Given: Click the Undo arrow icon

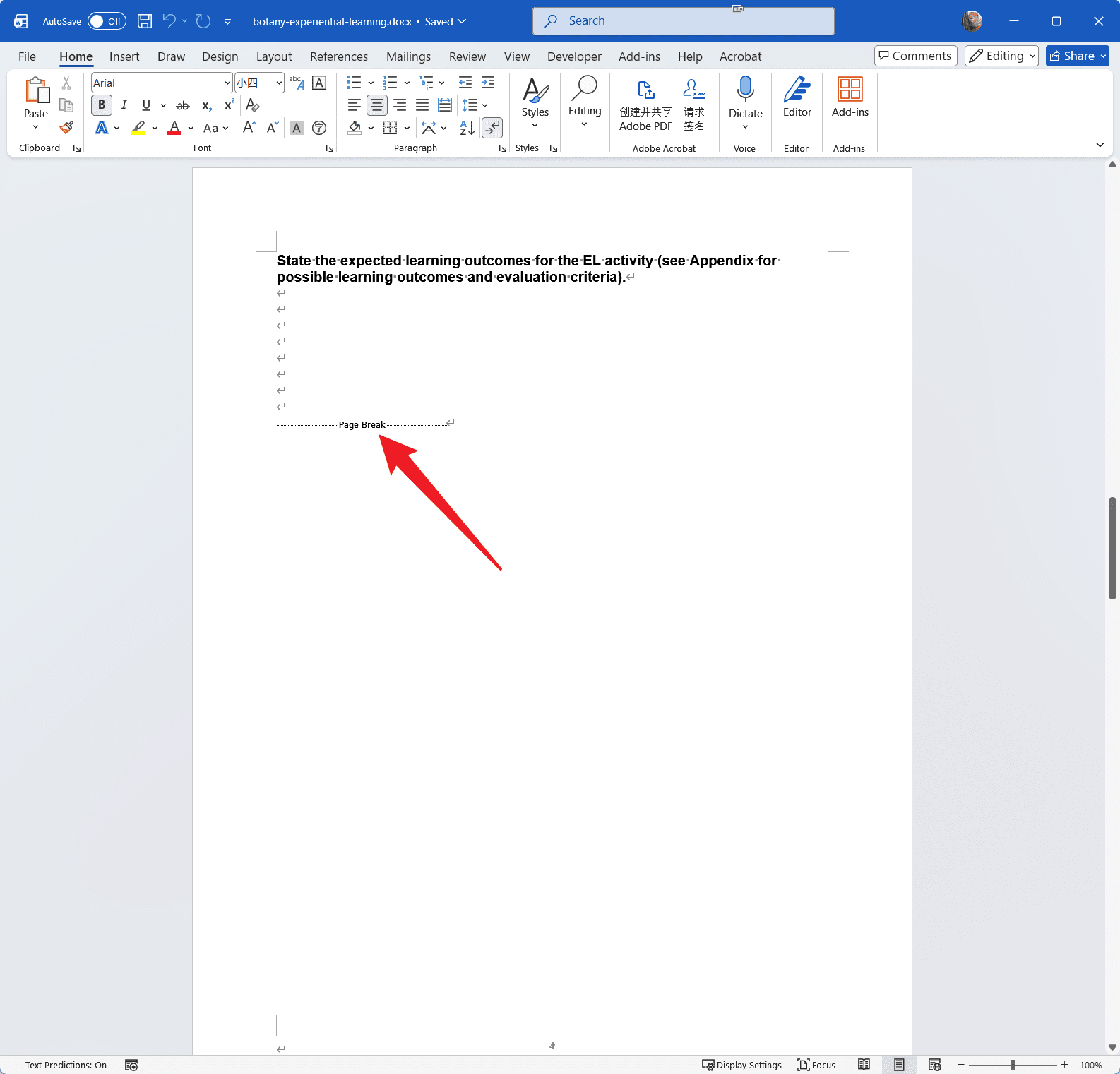Looking at the screenshot, I should pyautogui.click(x=169, y=21).
